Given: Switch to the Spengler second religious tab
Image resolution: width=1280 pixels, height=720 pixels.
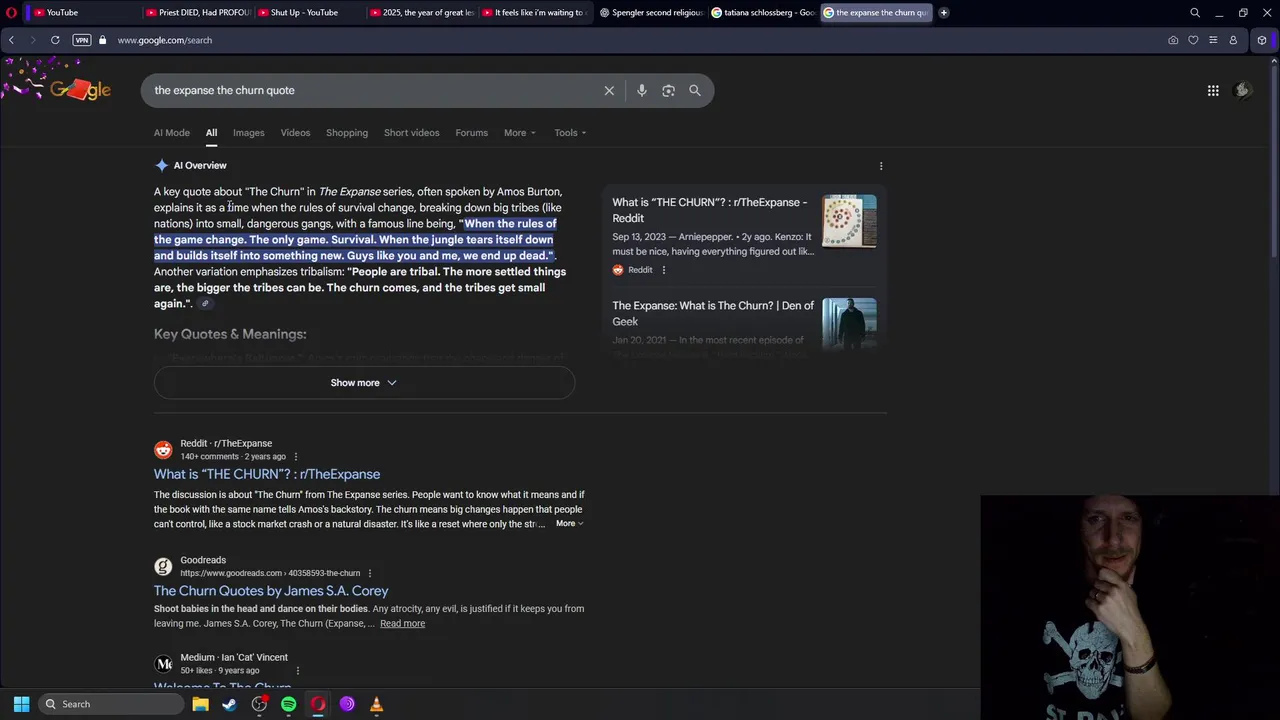Looking at the screenshot, I should click(x=651, y=13).
